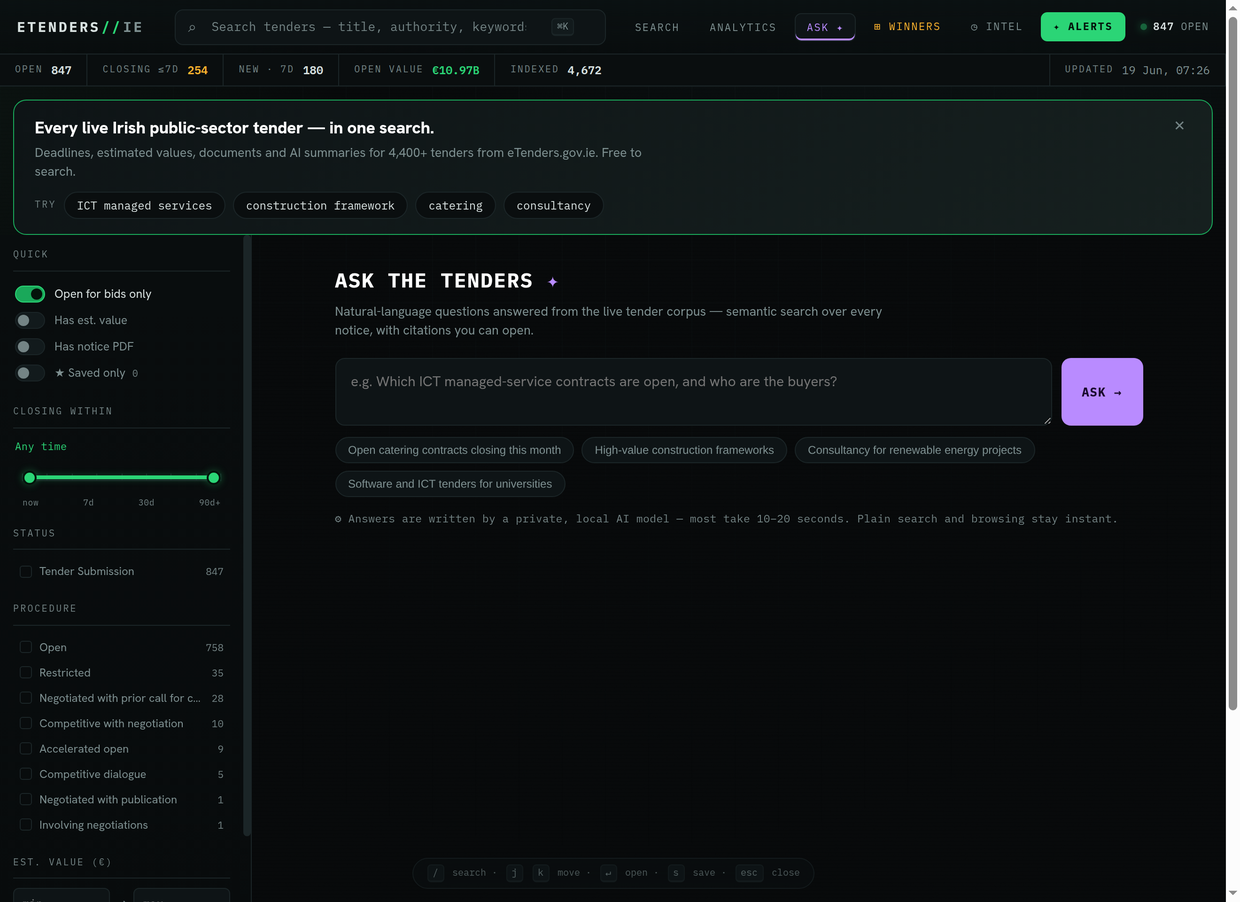
Task: Click the ⌘K shortcut badge
Action: pyautogui.click(x=562, y=27)
